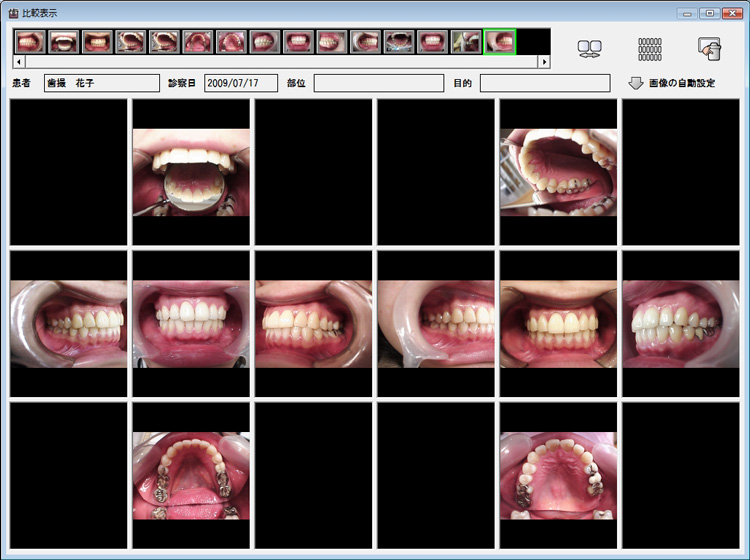Minimize the 比較表示 window
Viewport: 750px width, 560px height.
click(687, 13)
